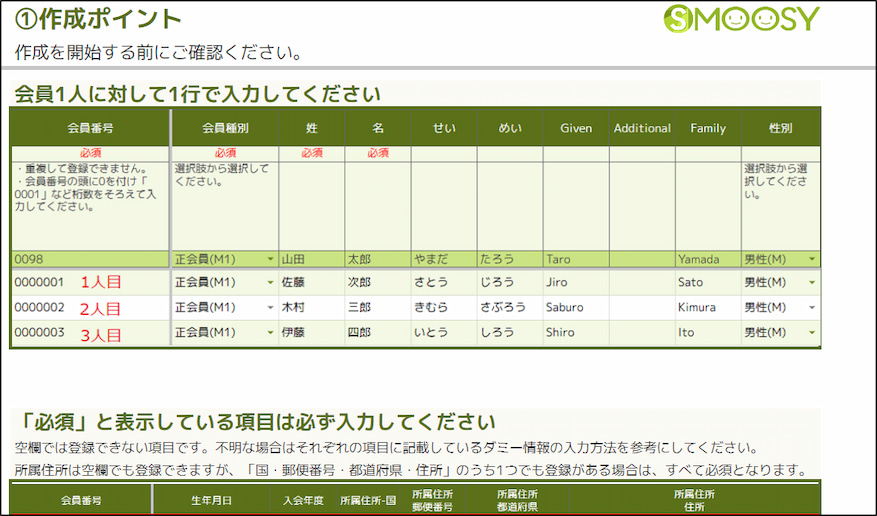Open 性別 dropdown in the Sato row
The height and width of the screenshot is (516, 877).
(x=811, y=283)
